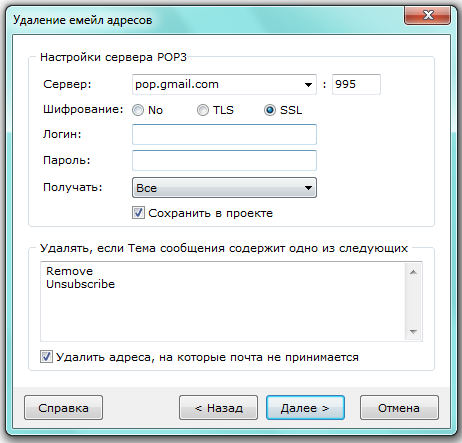
Task: Toggle Удалить адреса, на которые почта не принимается
Action: click(x=46, y=357)
